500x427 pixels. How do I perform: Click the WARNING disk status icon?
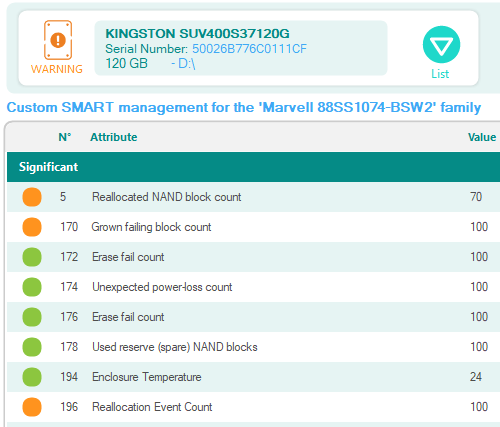coord(58,40)
